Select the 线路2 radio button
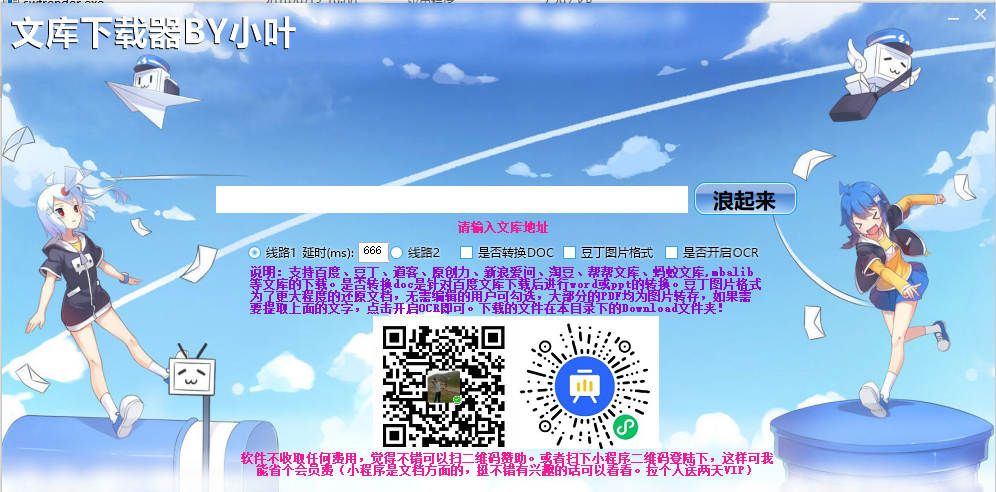Image resolution: width=996 pixels, height=492 pixels. click(396, 252)
